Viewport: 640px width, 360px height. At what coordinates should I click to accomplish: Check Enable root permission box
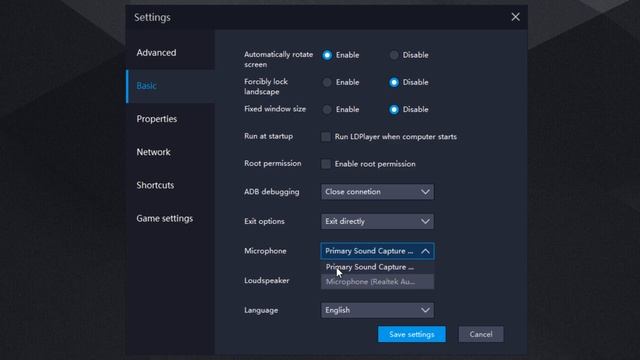[326, 164]
